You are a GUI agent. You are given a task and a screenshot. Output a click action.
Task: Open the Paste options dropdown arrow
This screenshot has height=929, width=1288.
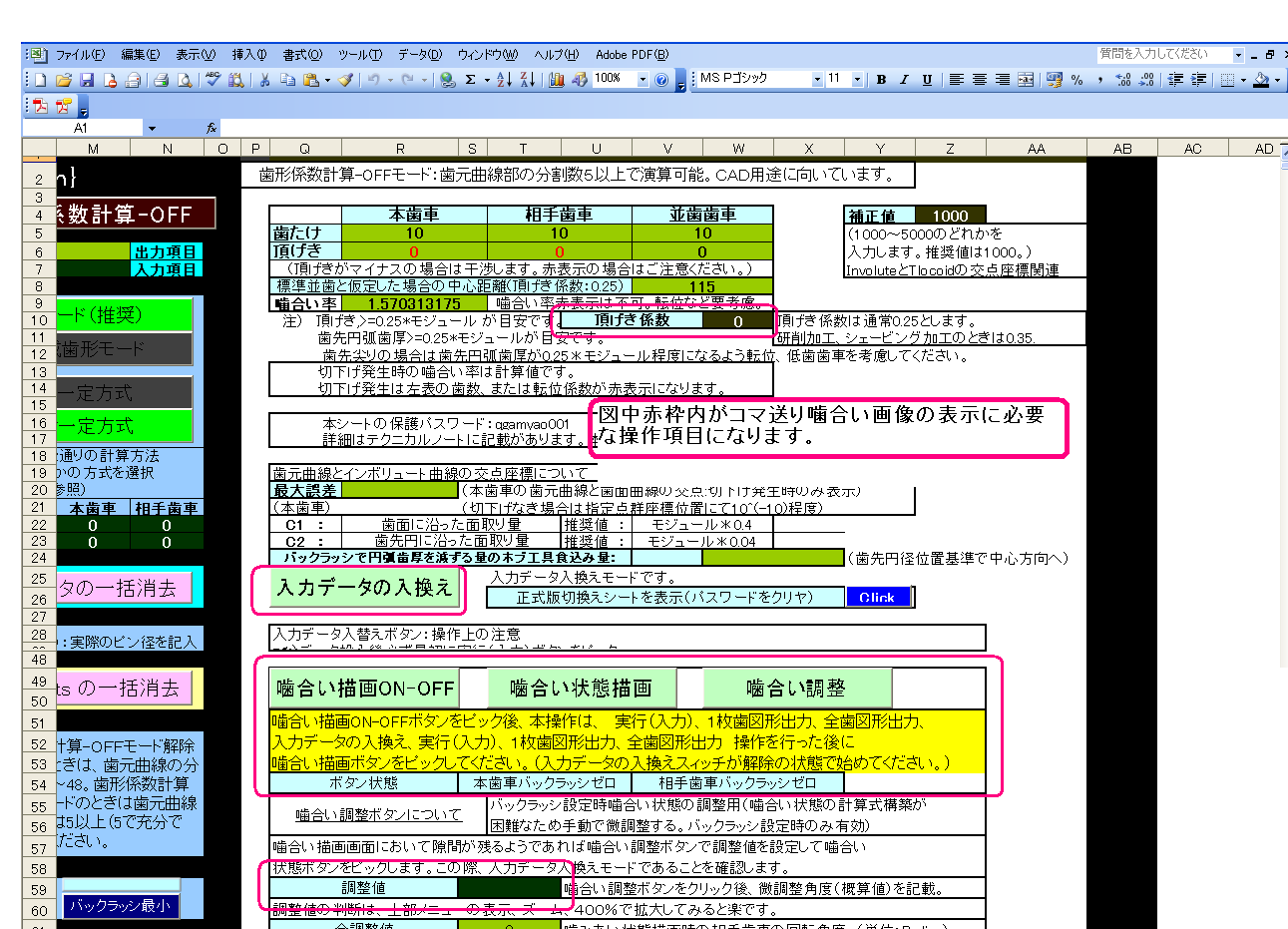pyautogui.click(x=326, y=80)
